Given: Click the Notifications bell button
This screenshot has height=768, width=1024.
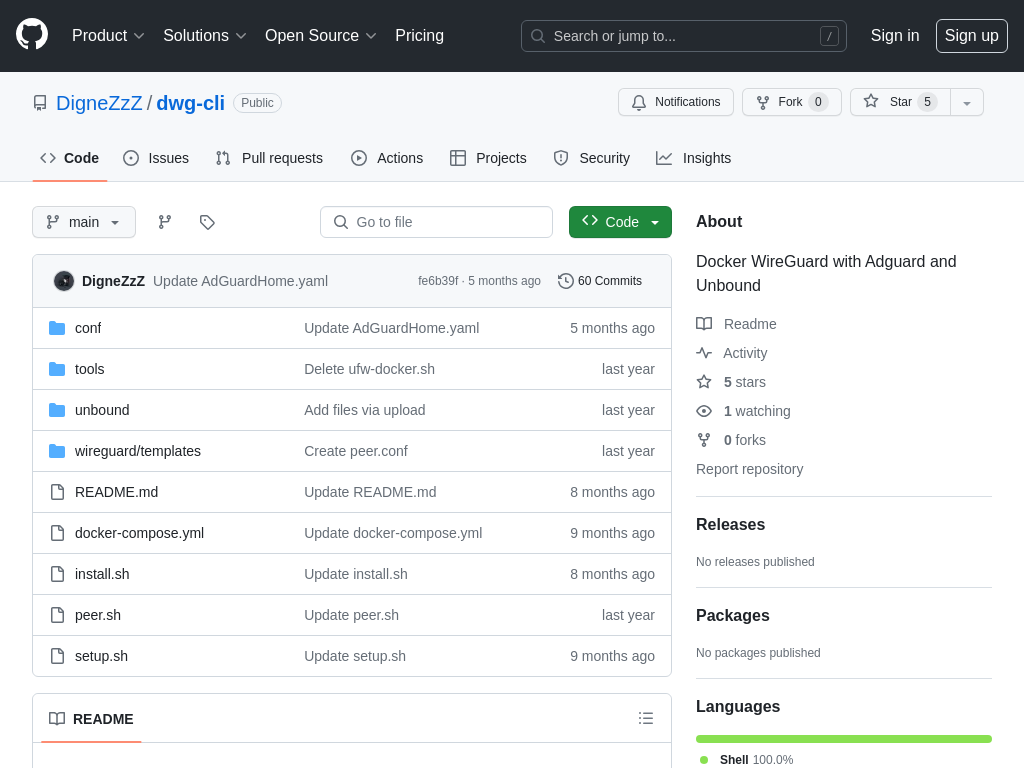Looking at the screenshot, I should click(x=675, y=102).
